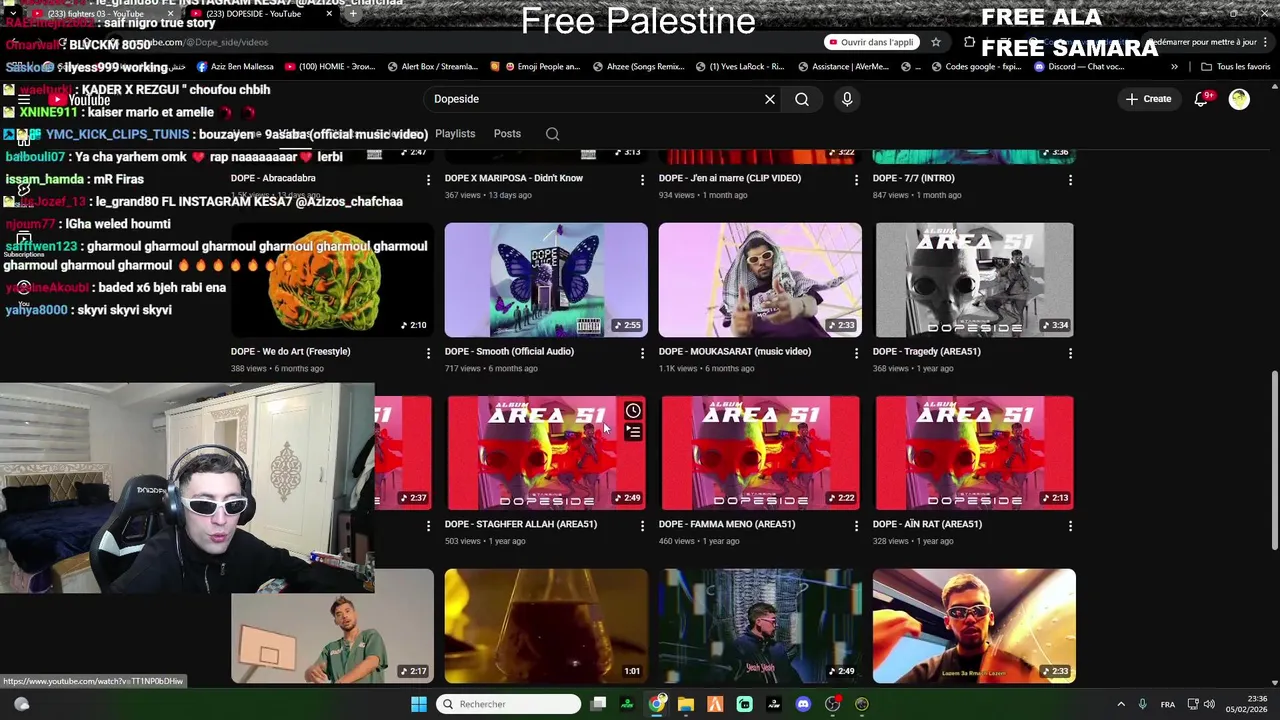Open options for We do Art (Freestyle)
The width and height of the screenshot is (1280, 720).
coord(428,353)
